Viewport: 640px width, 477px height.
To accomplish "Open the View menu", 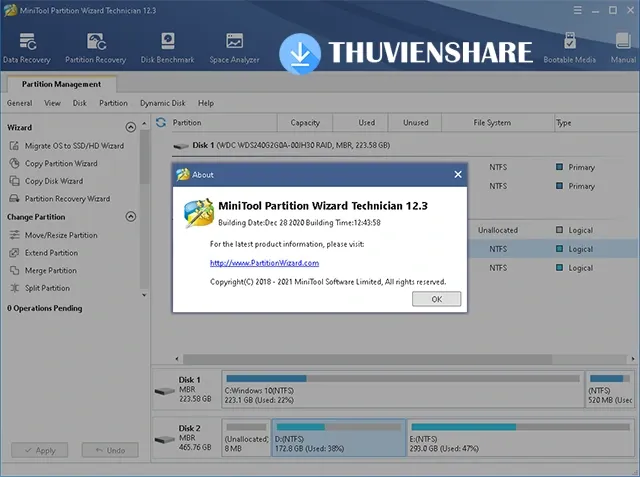I will pyautogui.click(x=52, y=103).
